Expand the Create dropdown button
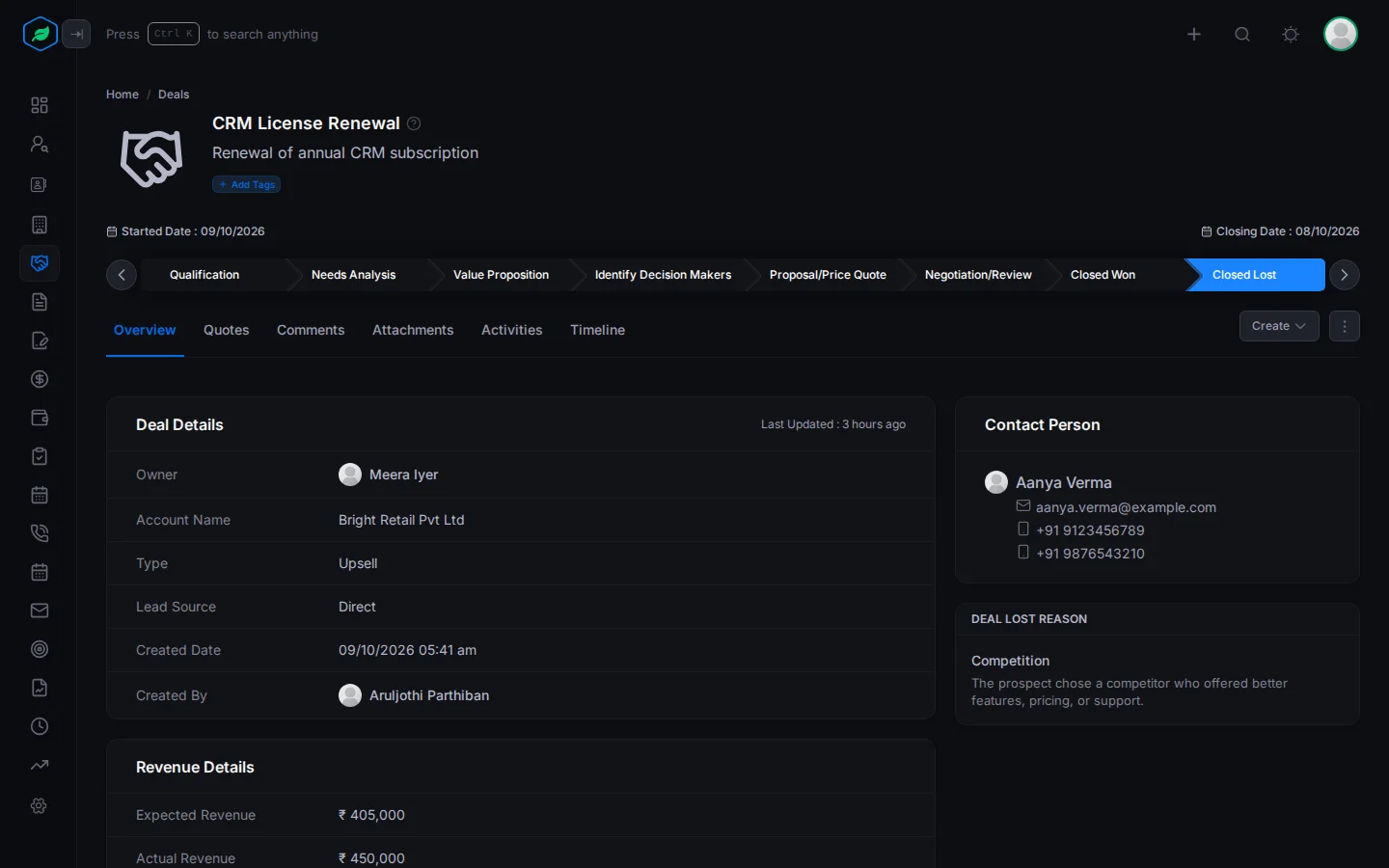This screenshot has width=1389, height=868. coord(1279,326)
